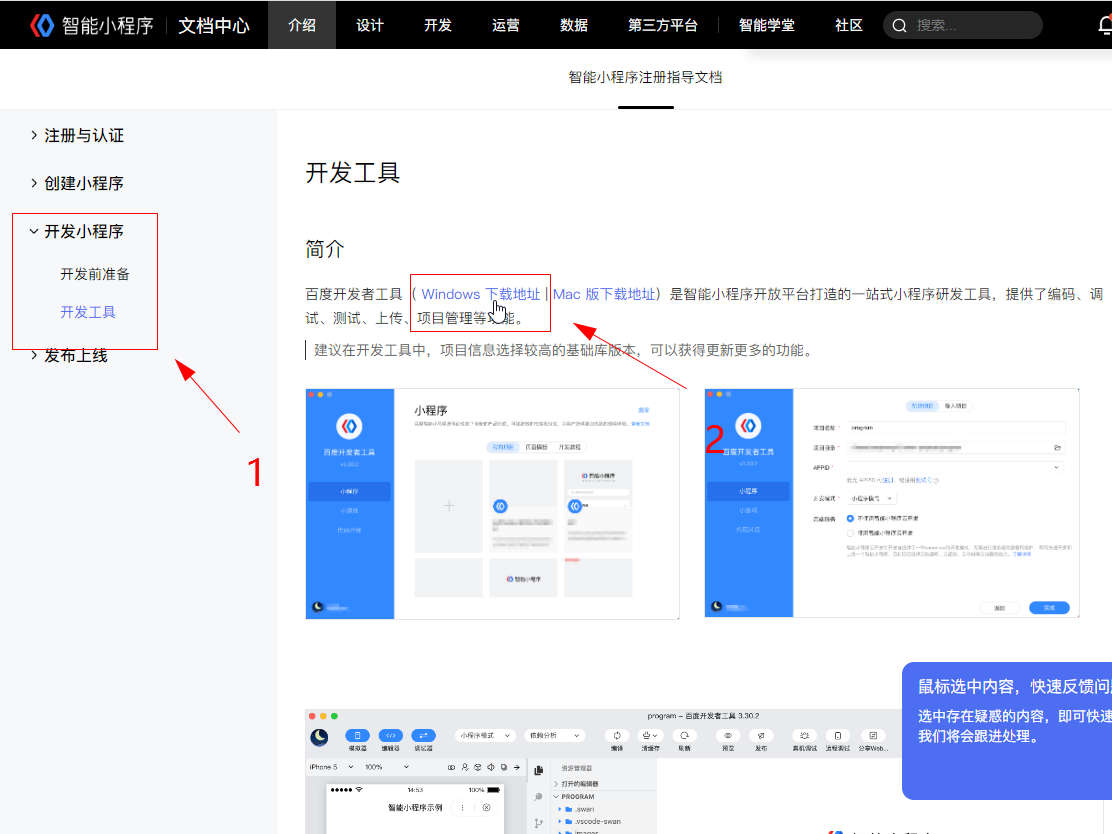
Task: Click the Windows 下载地址 link
Action: (480, 294)
